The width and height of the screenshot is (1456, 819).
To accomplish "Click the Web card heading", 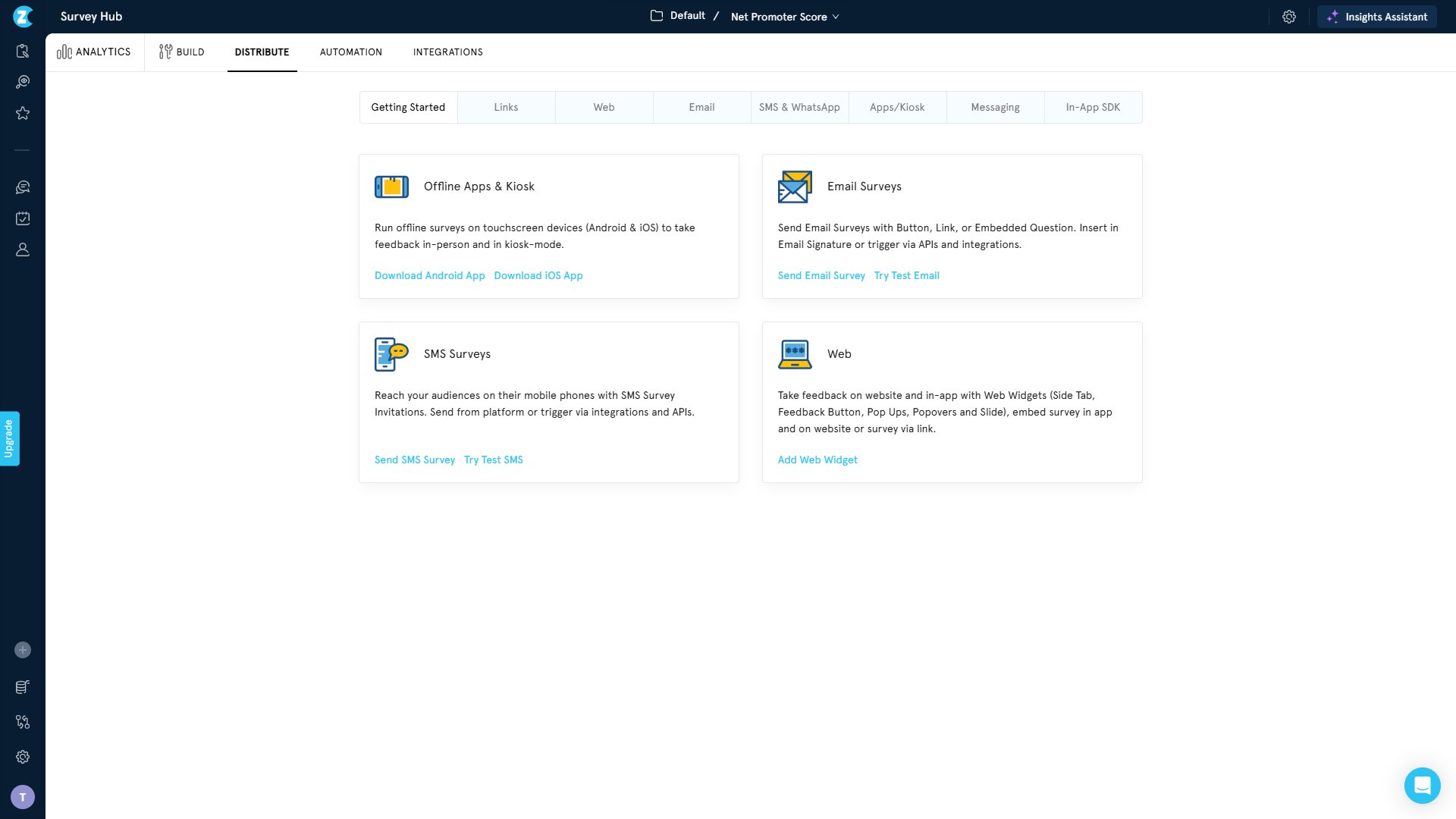I will 839,354.
